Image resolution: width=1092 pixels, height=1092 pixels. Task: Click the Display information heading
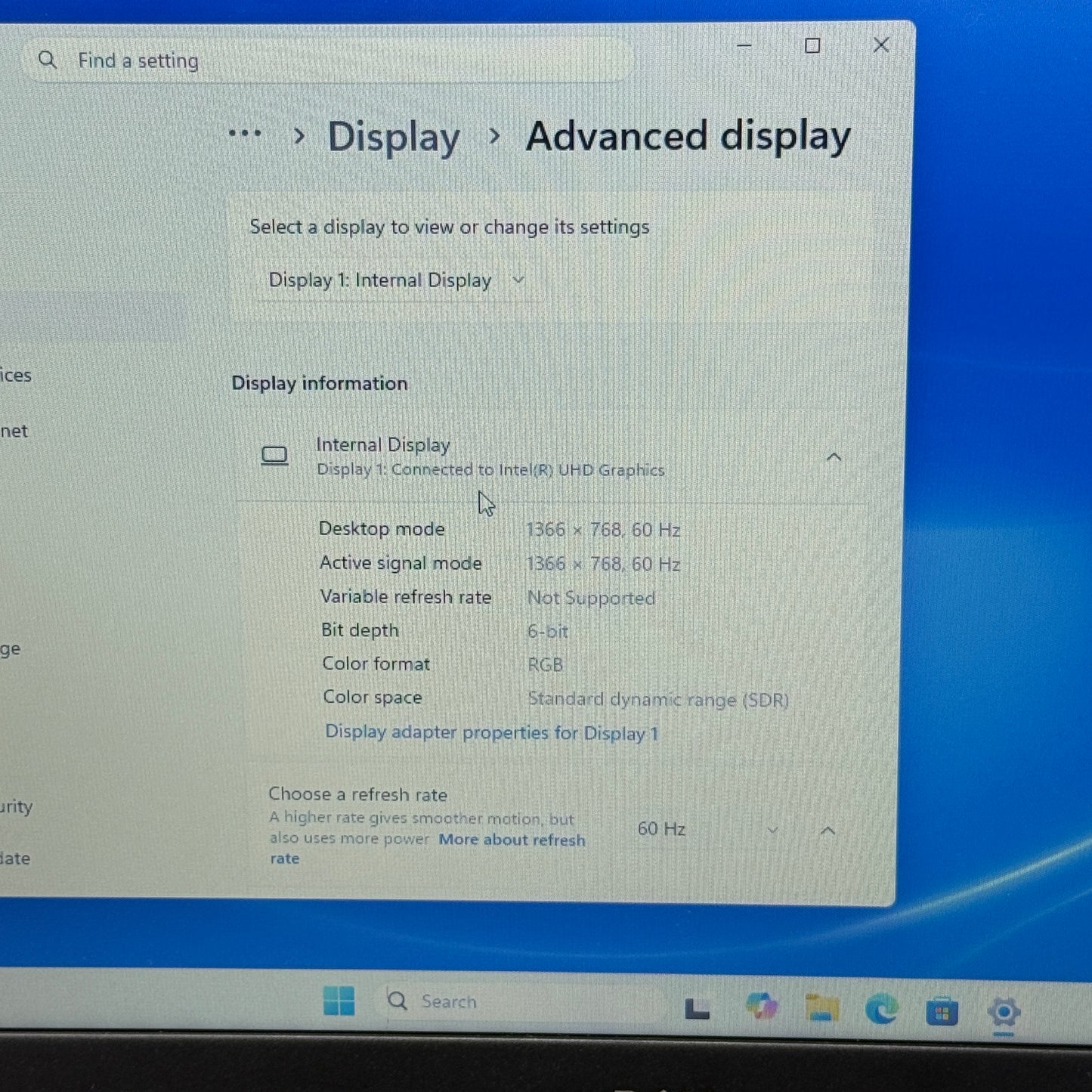320,383
